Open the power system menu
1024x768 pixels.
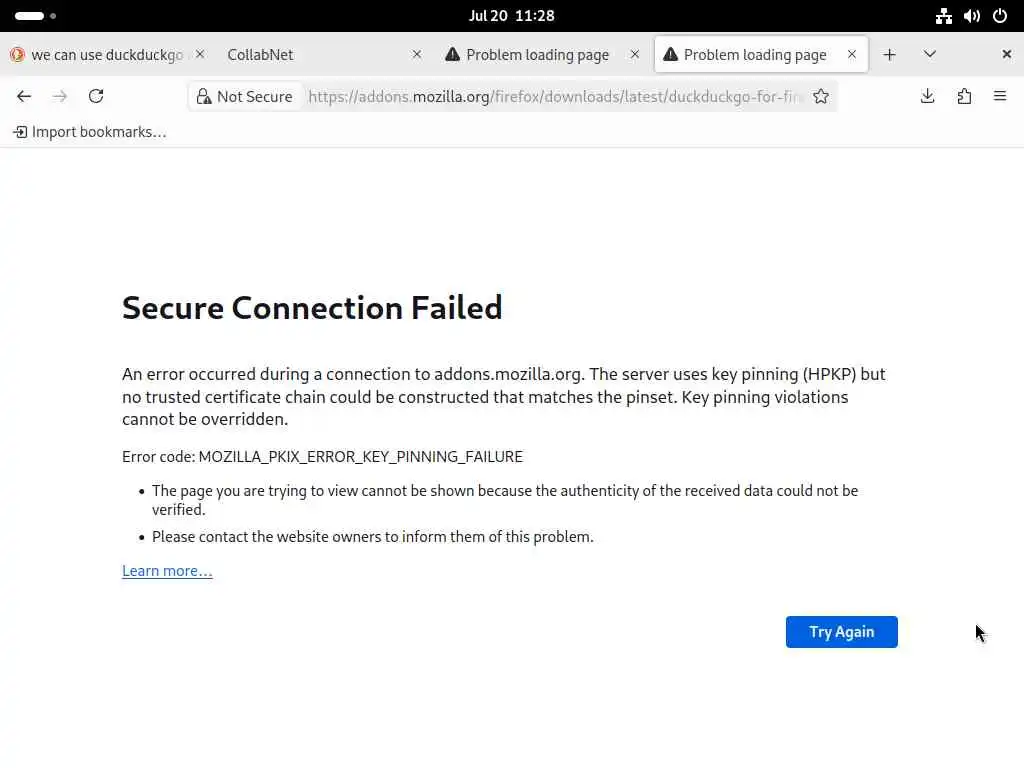(1000, 16)
